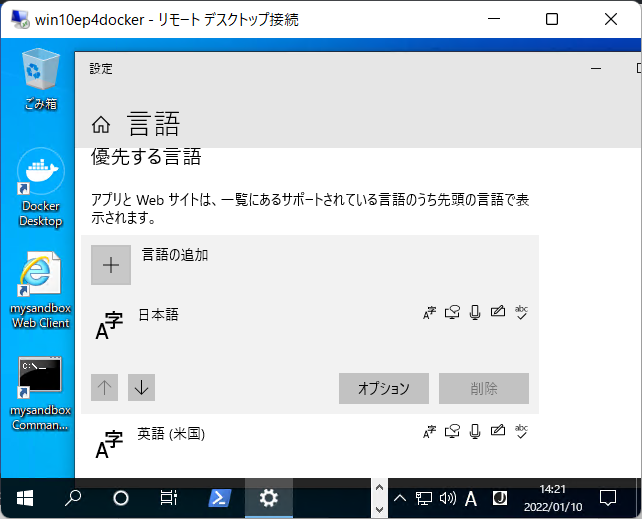Screen dimensions: 642x519
Task: Open the notification action center icon
Action: tap(608, 498)
